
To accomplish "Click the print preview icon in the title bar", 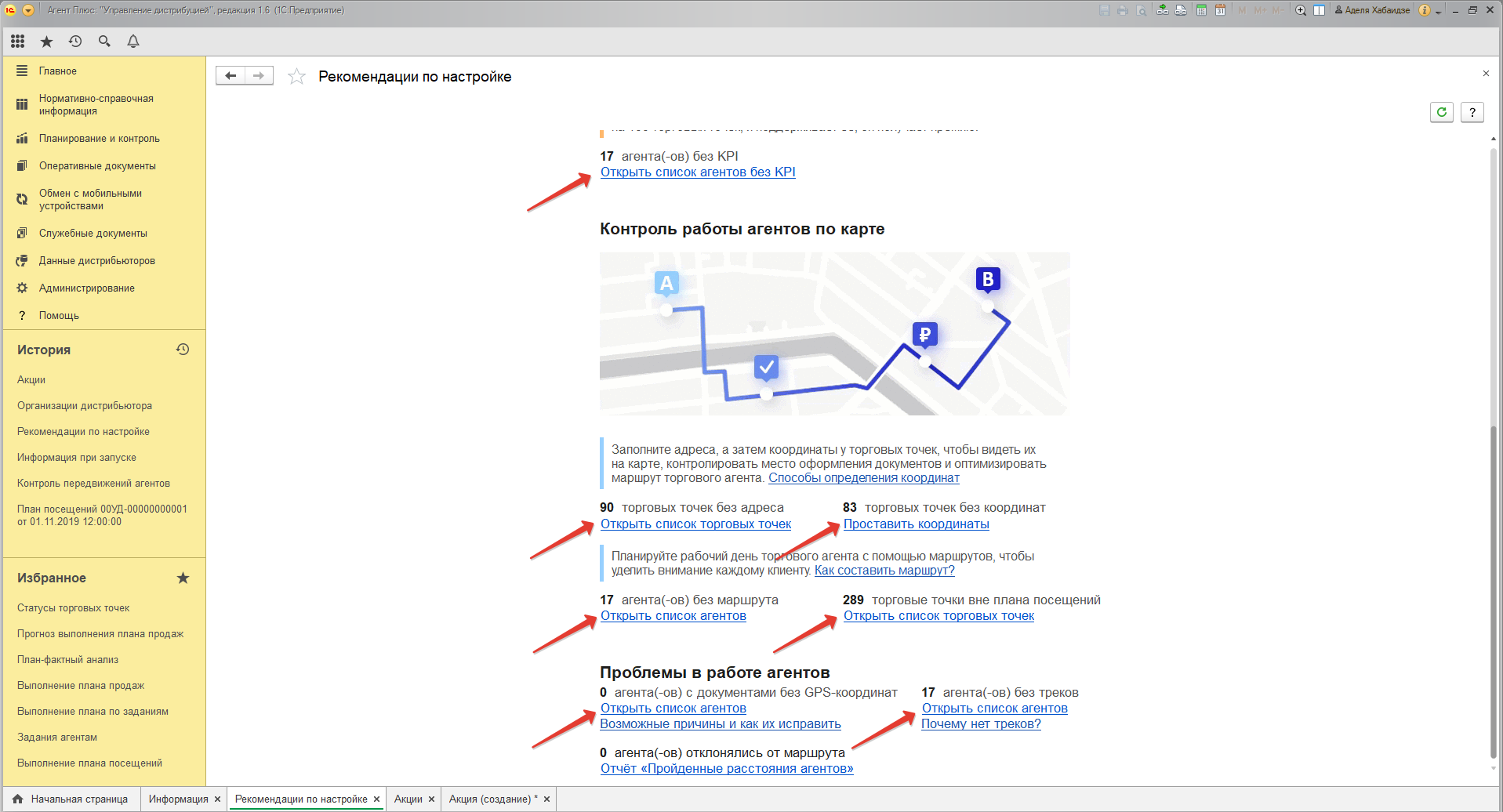I will (1142, 10).
